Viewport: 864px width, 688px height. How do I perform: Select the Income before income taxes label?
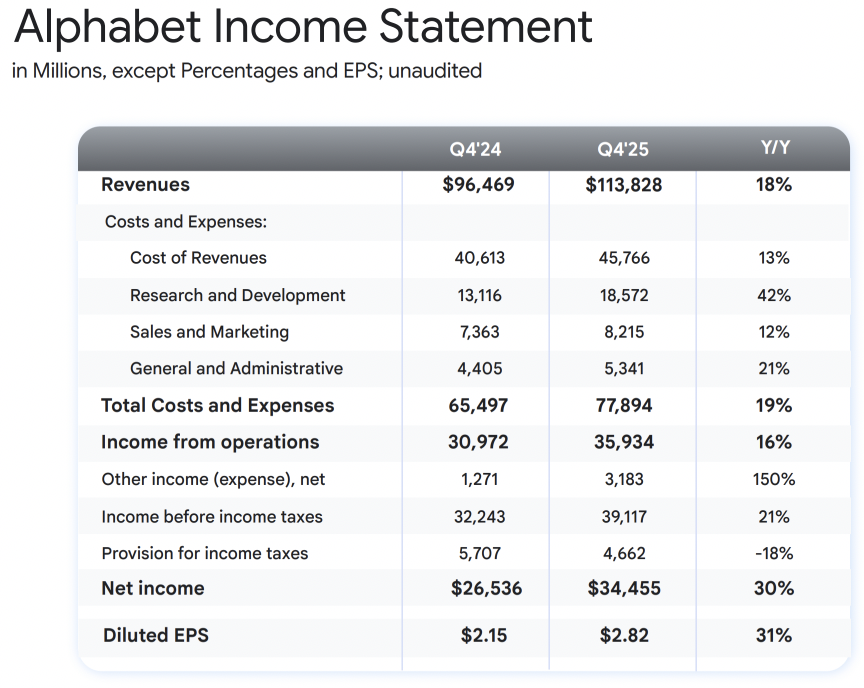pyautogui.click(x=212, y=517)
